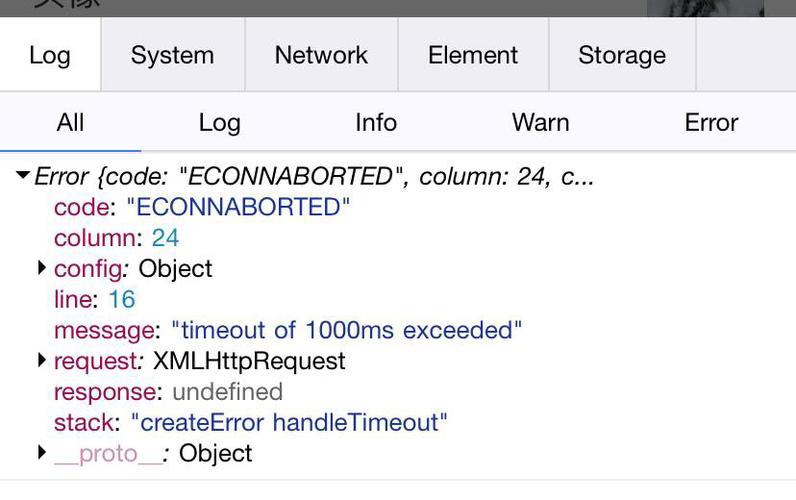The height and width of the screenshot is (500, 796).
Task: Click the response undefined property
Action: [169, 392]
